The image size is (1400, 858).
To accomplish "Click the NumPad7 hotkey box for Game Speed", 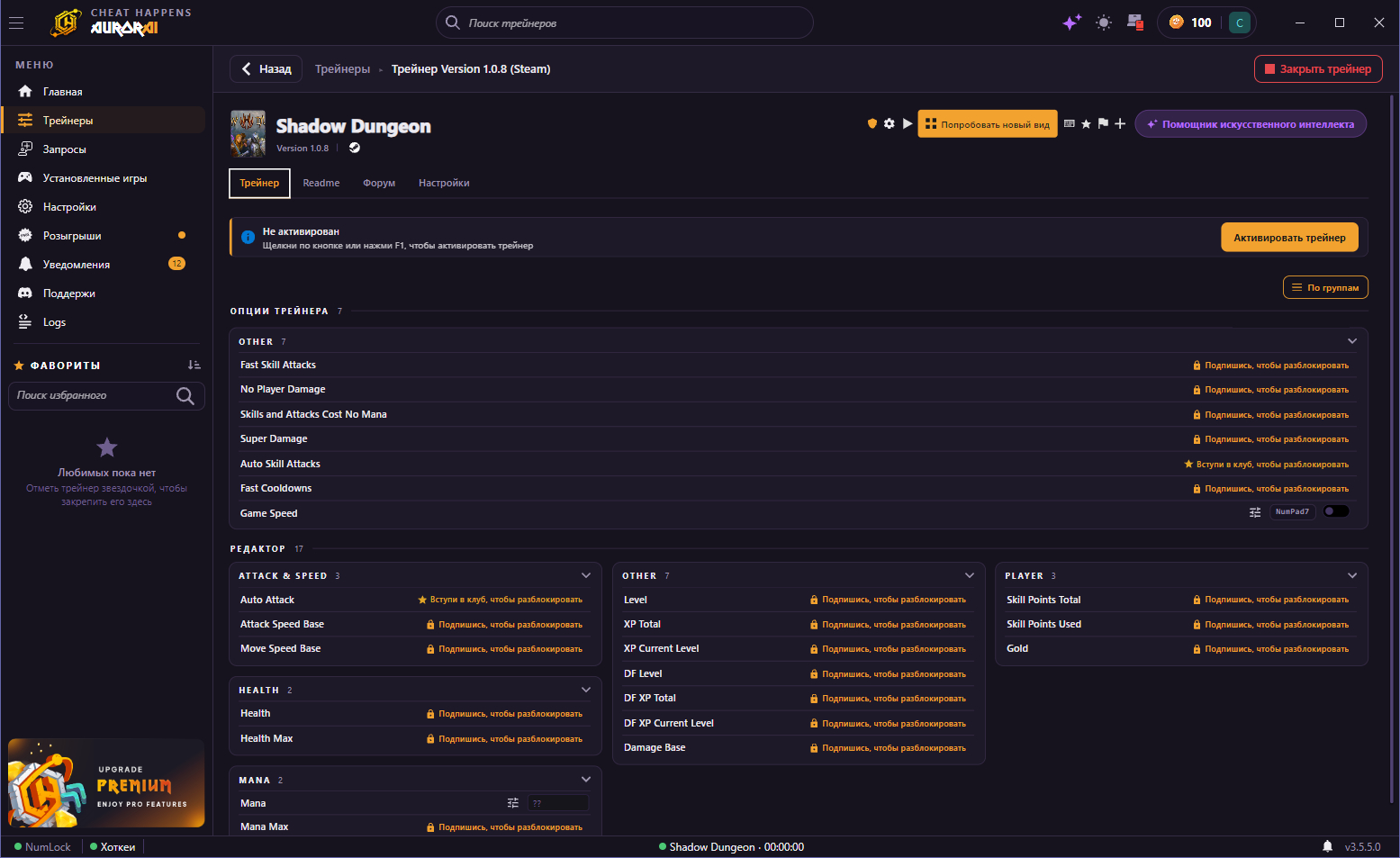I will (1292, 511).
